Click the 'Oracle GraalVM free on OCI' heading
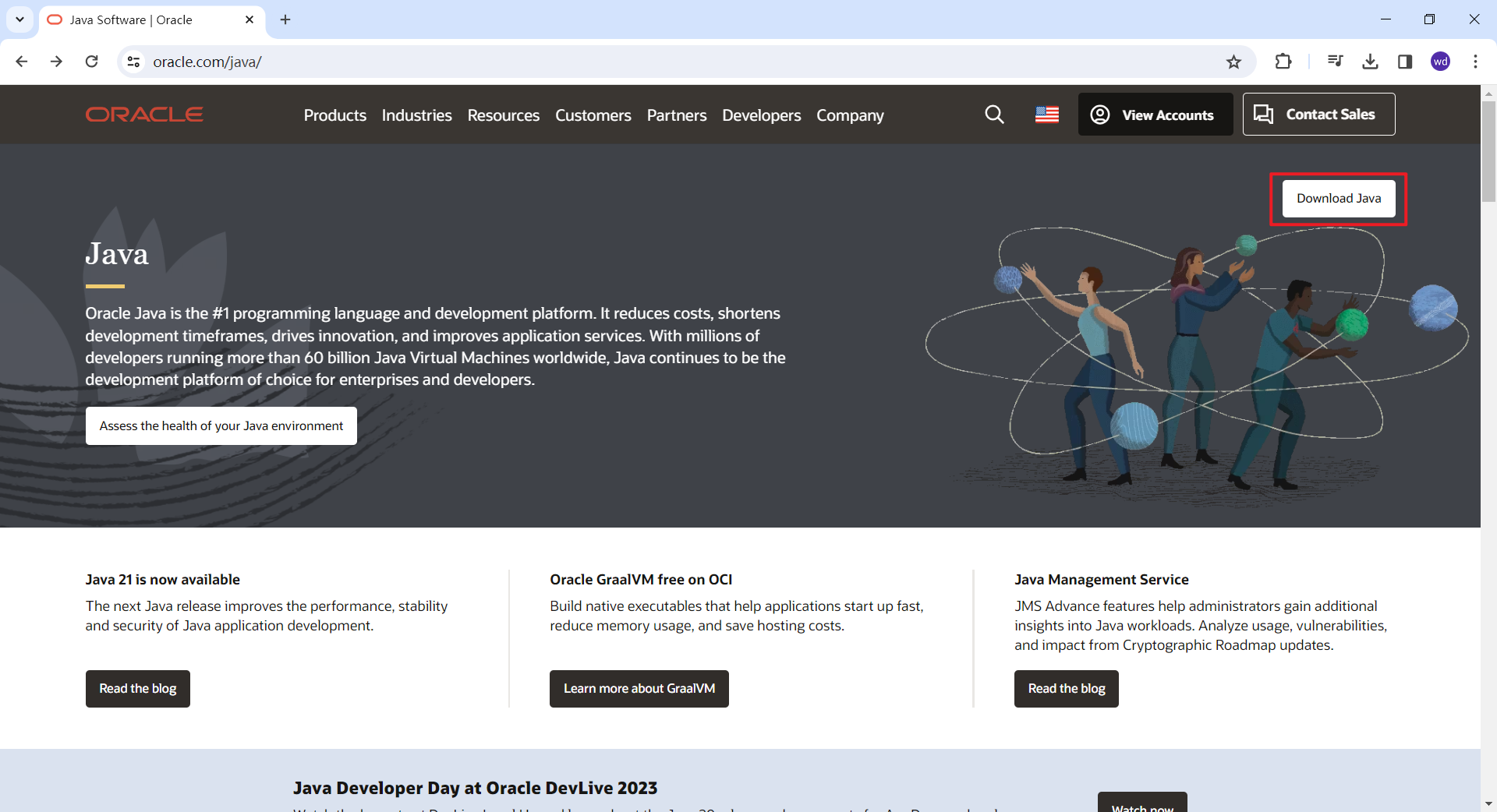The image size is (1497, 812). pyautogui.click(x=641, y=580)
